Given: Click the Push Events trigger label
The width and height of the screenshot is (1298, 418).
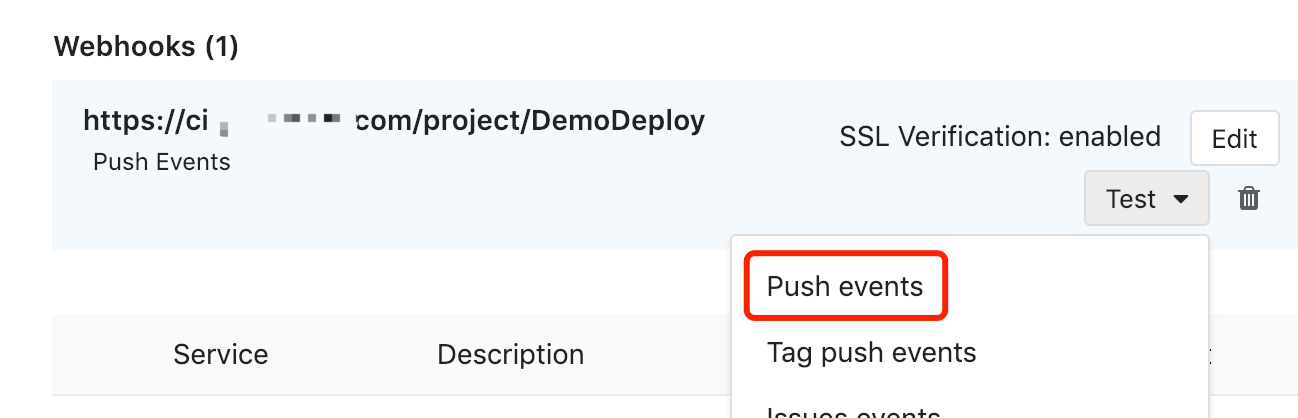Looking at the screenshot, I should click(162, 162).
